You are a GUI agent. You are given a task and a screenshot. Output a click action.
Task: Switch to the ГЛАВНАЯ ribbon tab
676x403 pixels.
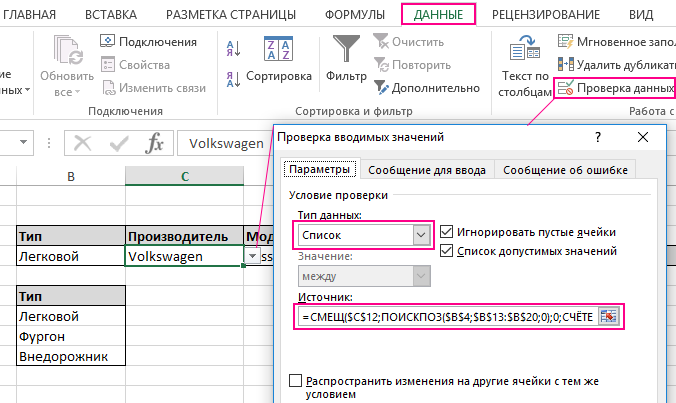point(29,15)
